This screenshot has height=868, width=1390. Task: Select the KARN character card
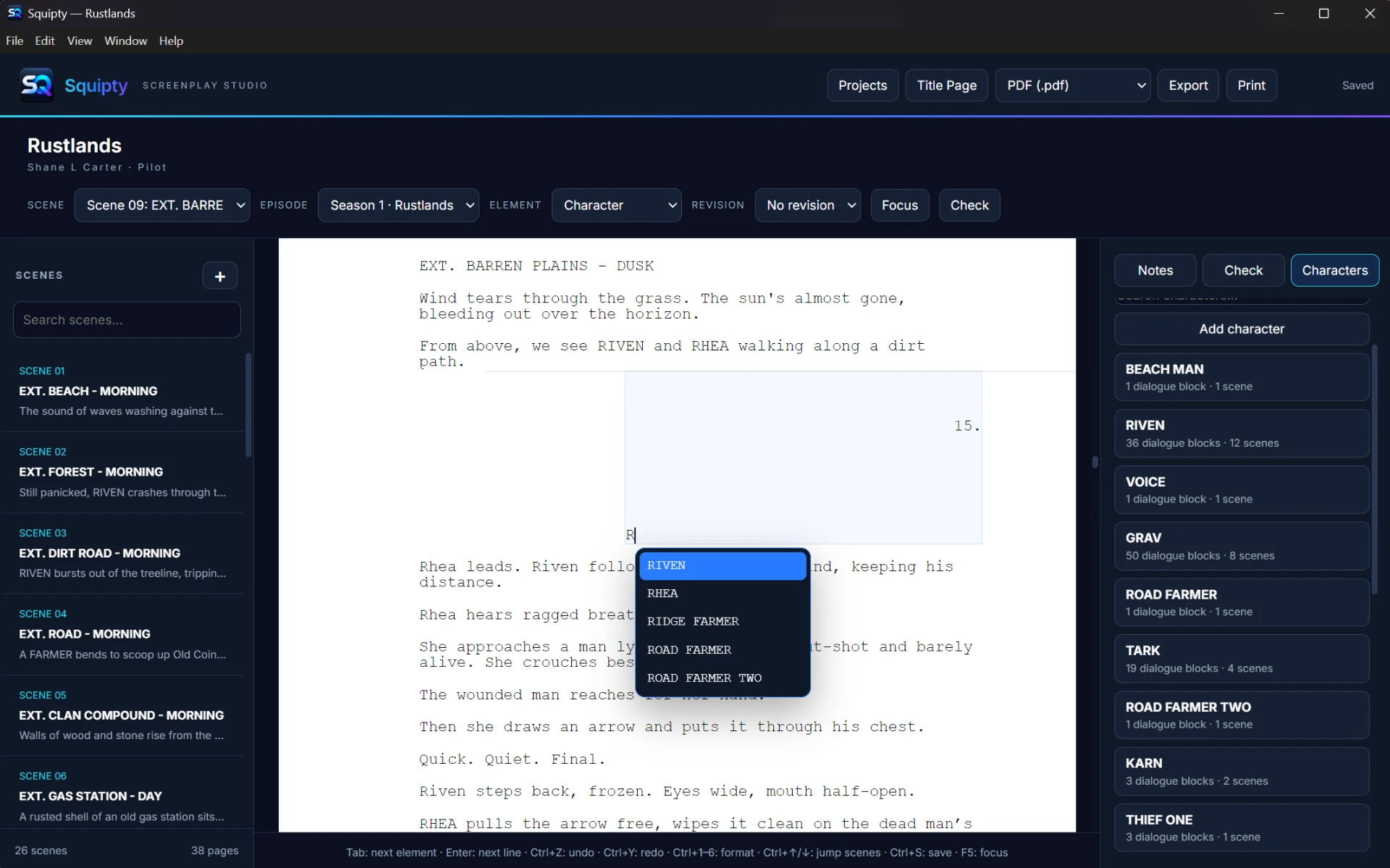pos(1242,771)
